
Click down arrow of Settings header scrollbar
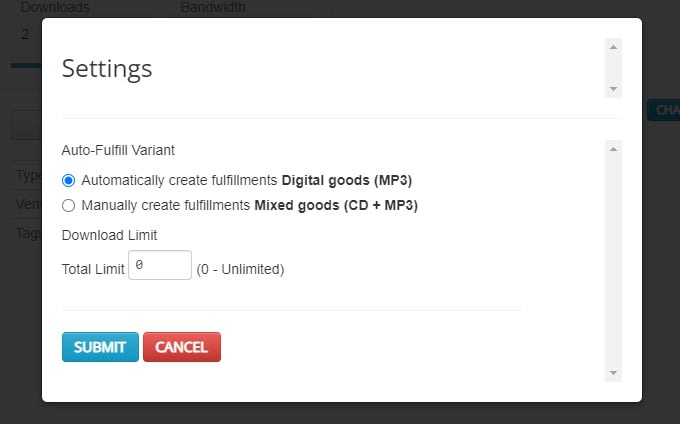pos(614,89)
